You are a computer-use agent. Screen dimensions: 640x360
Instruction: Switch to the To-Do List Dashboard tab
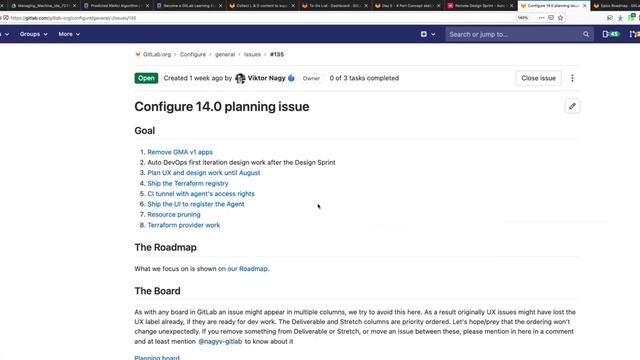point(333,6)
